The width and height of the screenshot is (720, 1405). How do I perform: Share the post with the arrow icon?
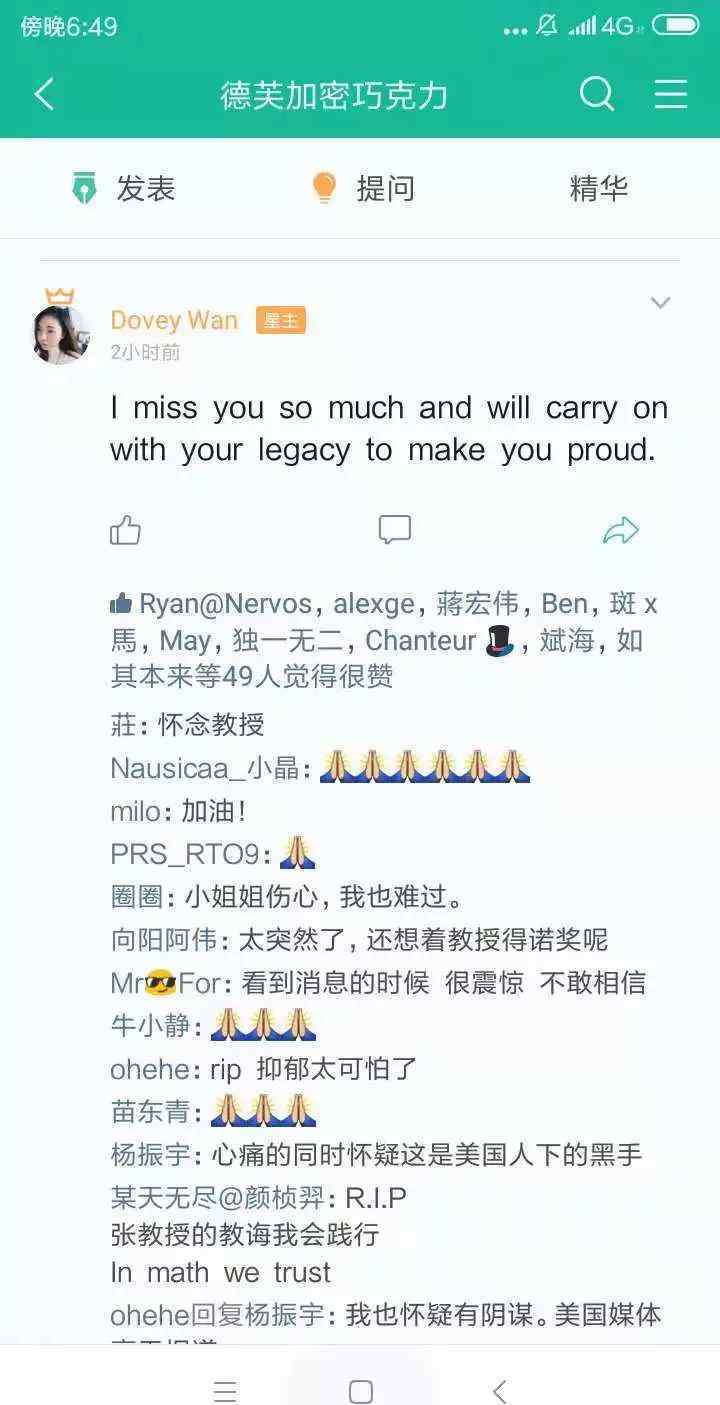[x=621, y=530]
